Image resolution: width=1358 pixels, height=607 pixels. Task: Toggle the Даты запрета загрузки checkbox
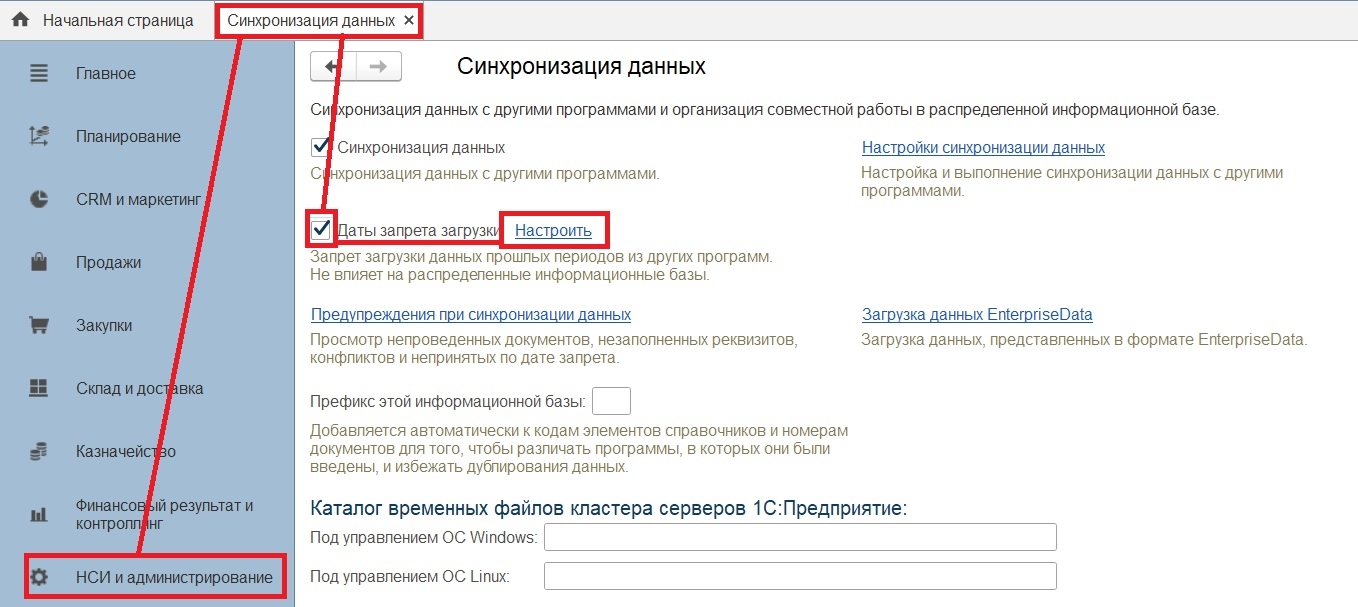point(321,230)
